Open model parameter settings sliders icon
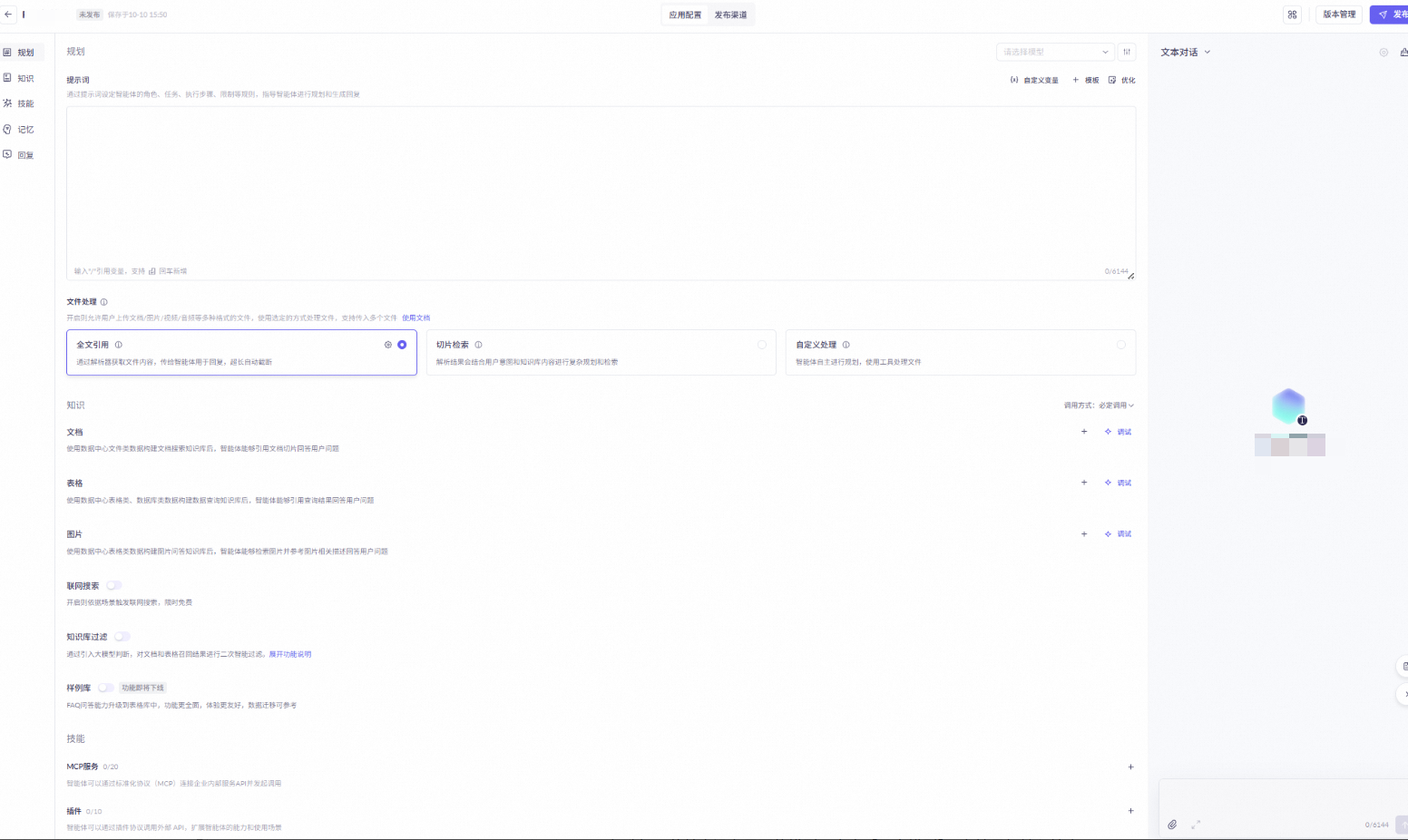The height and width of the screenshot is (840, 1408). [x=1127, y=52]
